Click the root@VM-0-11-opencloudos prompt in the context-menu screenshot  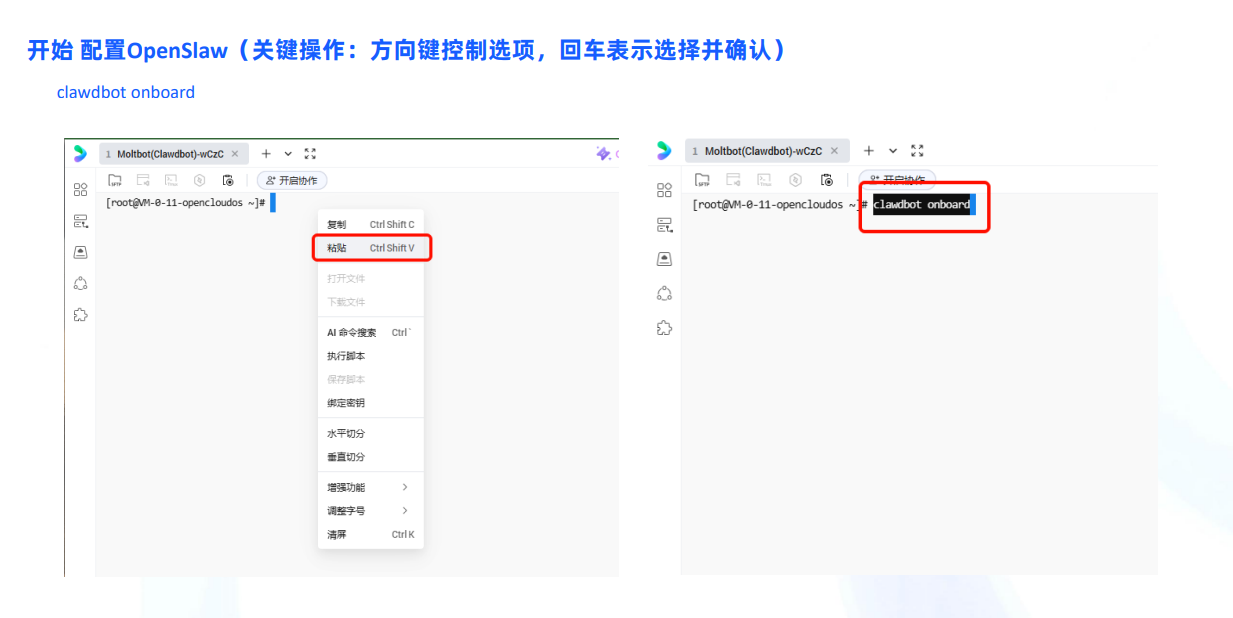pos(185,202)
